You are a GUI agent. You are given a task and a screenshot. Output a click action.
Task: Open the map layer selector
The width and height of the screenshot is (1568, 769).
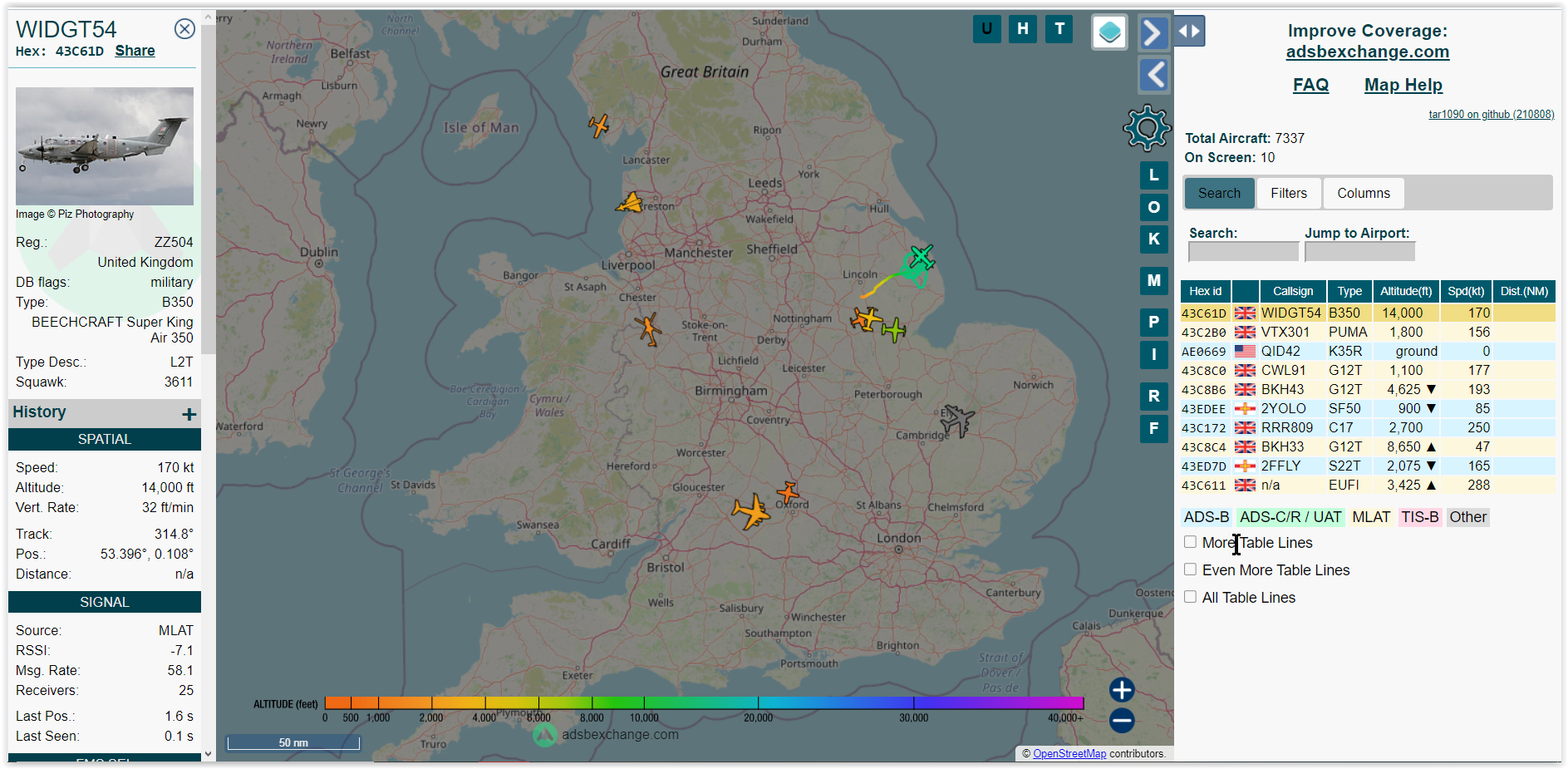[1109, 32]
